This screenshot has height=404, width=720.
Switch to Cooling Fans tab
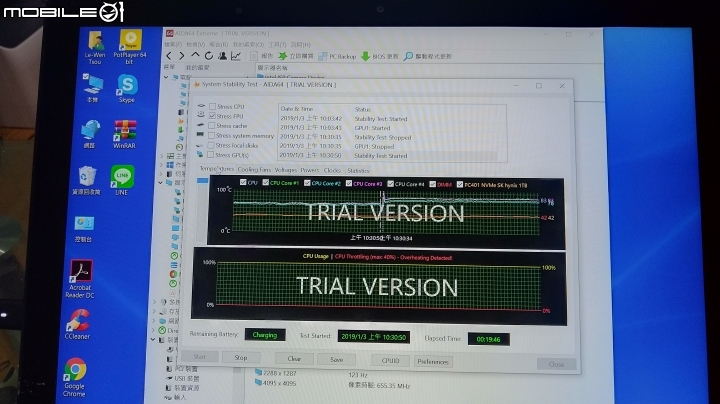254,169
